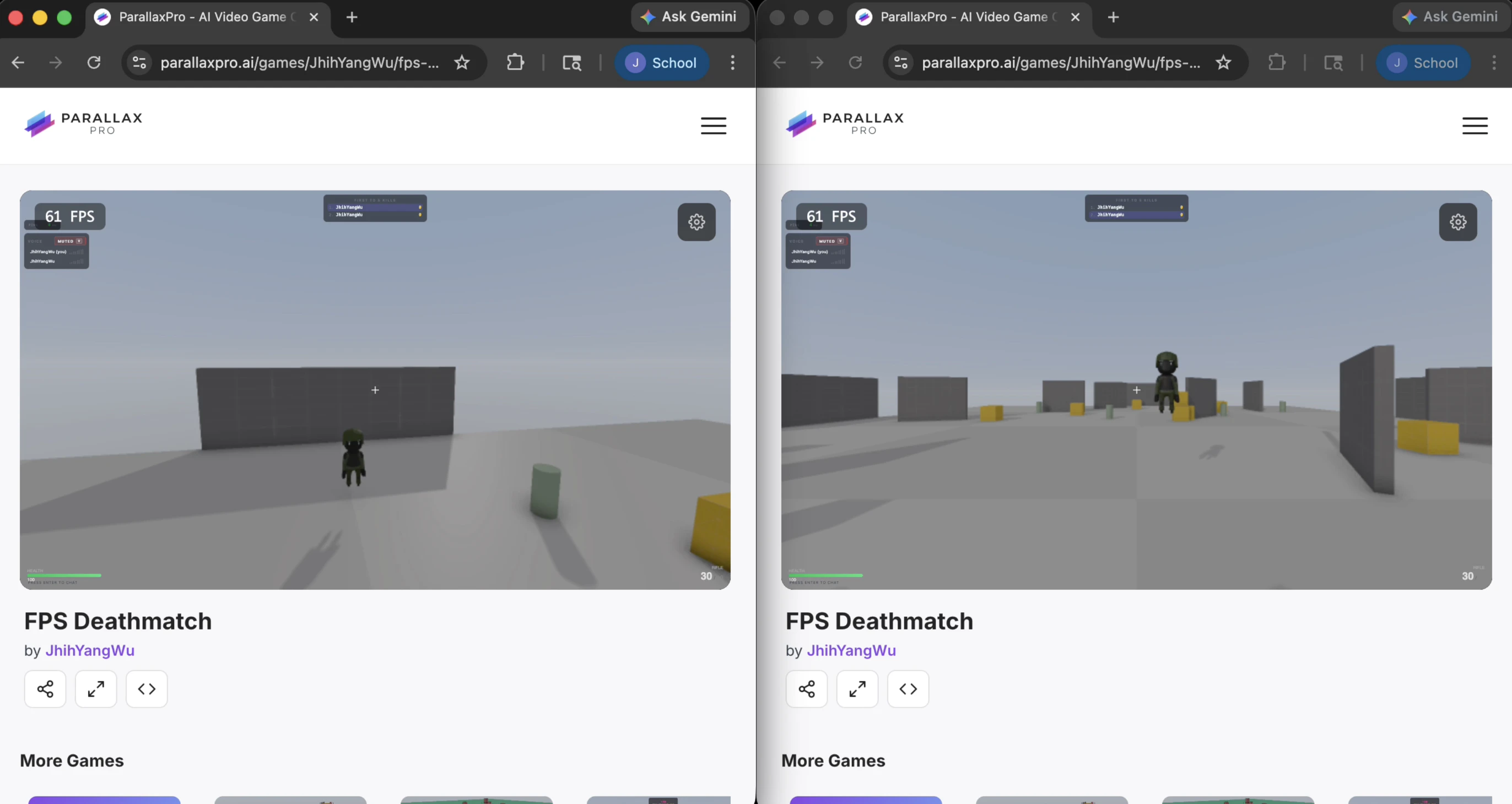
Task: Visit JhihYangWu author link in left page
Action: click(x=90, y=650)
